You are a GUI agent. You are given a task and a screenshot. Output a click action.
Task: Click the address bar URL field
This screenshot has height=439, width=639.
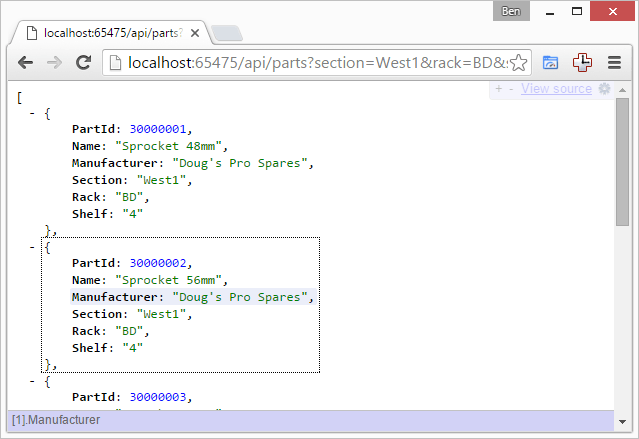pos(317,63)
